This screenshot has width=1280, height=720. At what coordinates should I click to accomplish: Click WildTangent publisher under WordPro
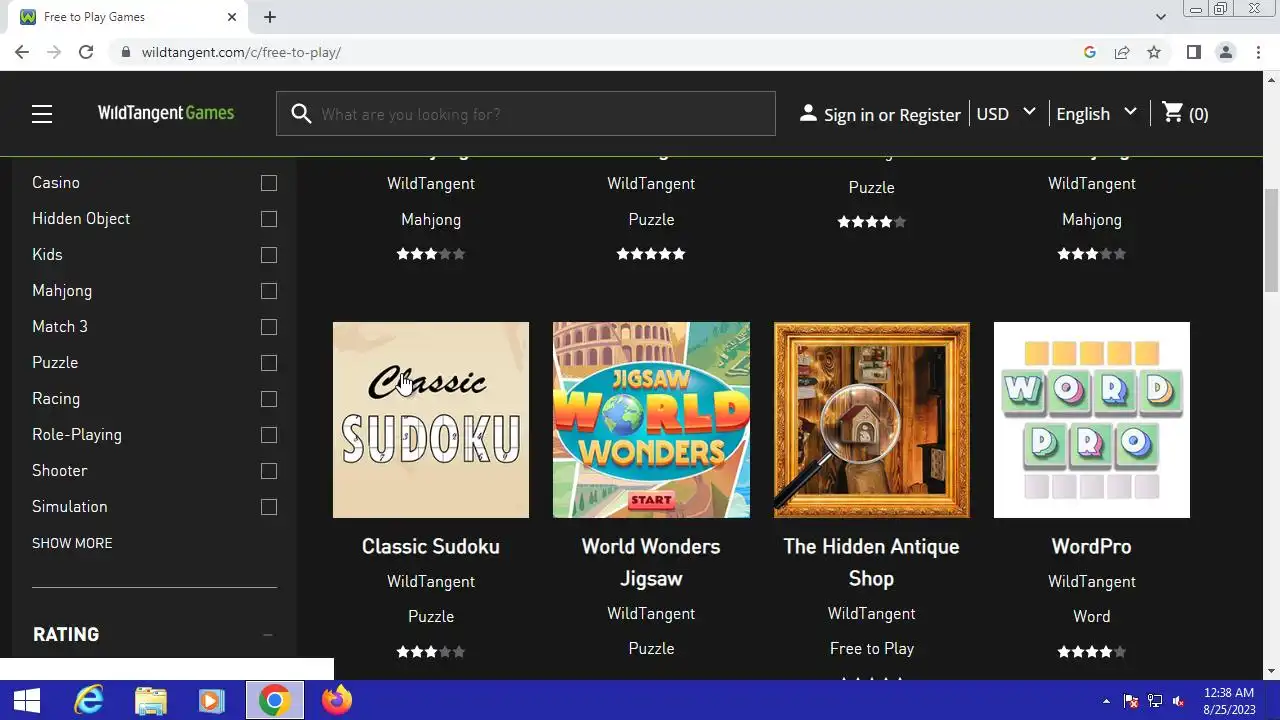[x=1092, y=581]
